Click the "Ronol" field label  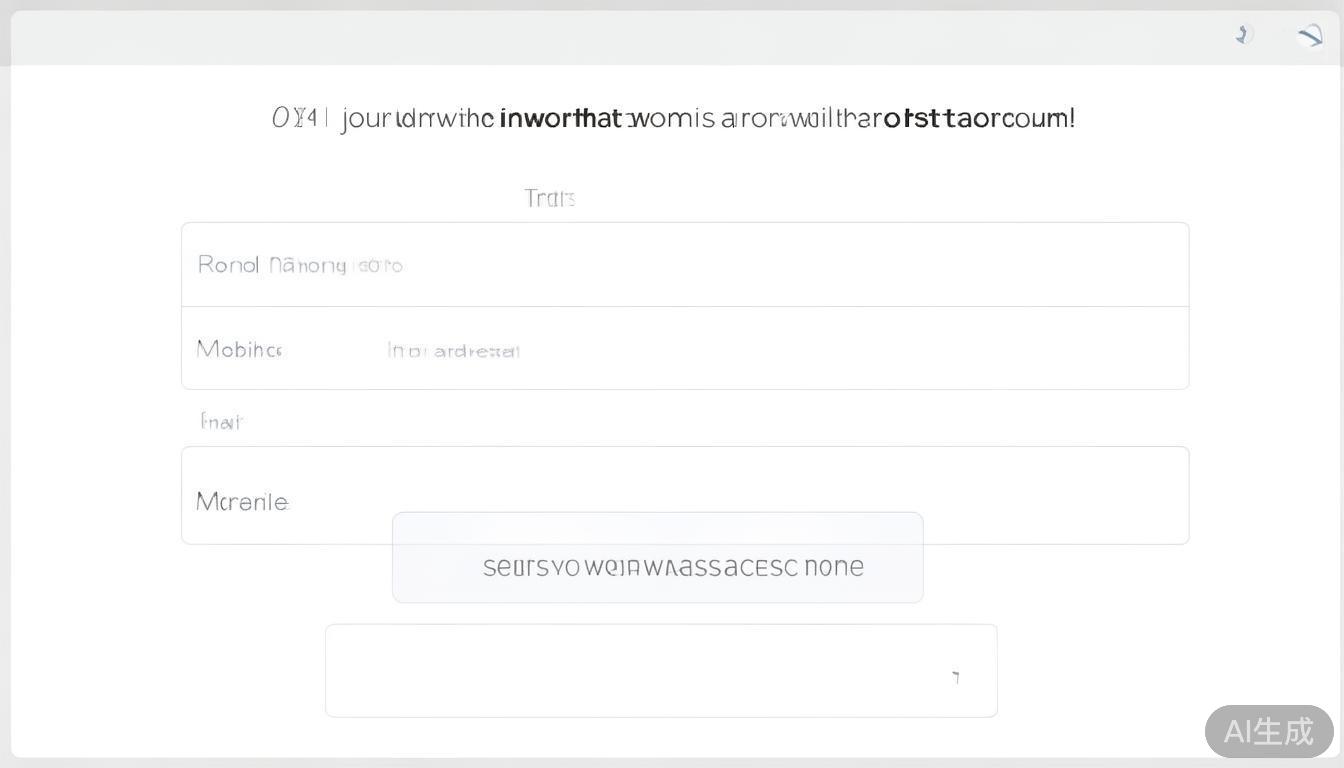(x=228, y=265)
